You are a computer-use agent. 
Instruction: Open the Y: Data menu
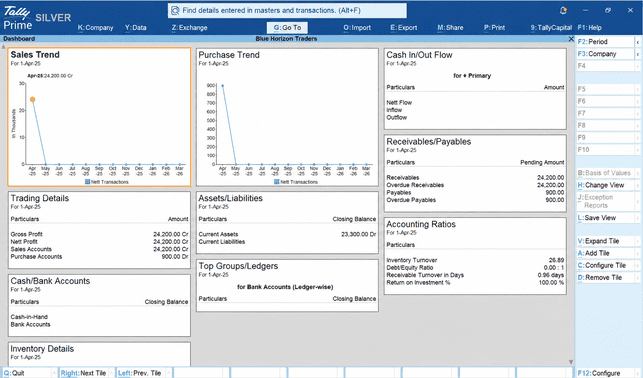coord(136,28)
